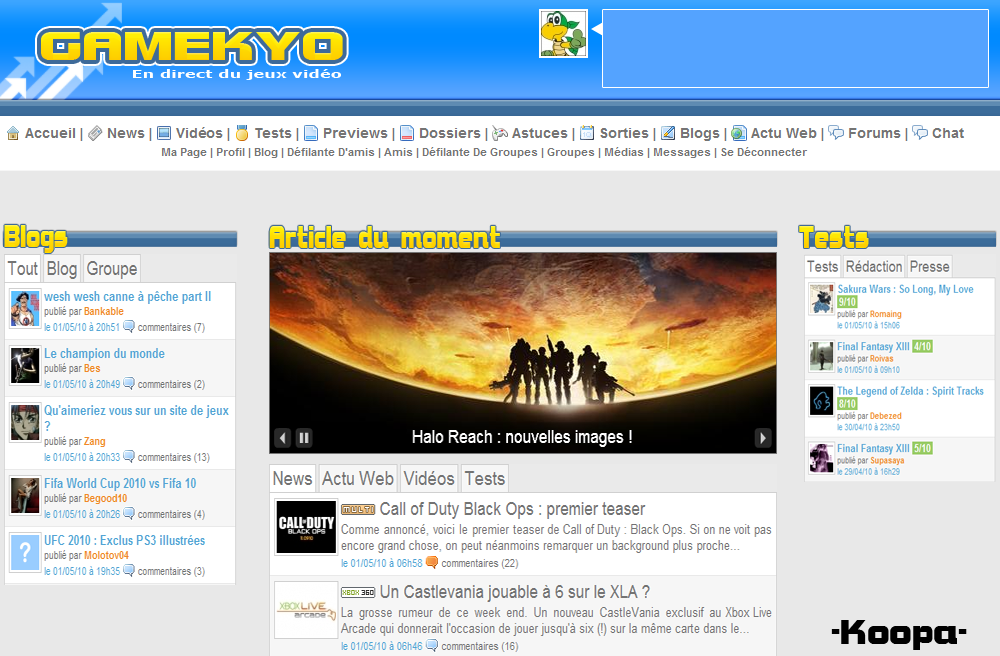This screenshot has width=1000, height=656.
Task: Switch to Vidéos tab under article
Action: click(x=429, y=479)
